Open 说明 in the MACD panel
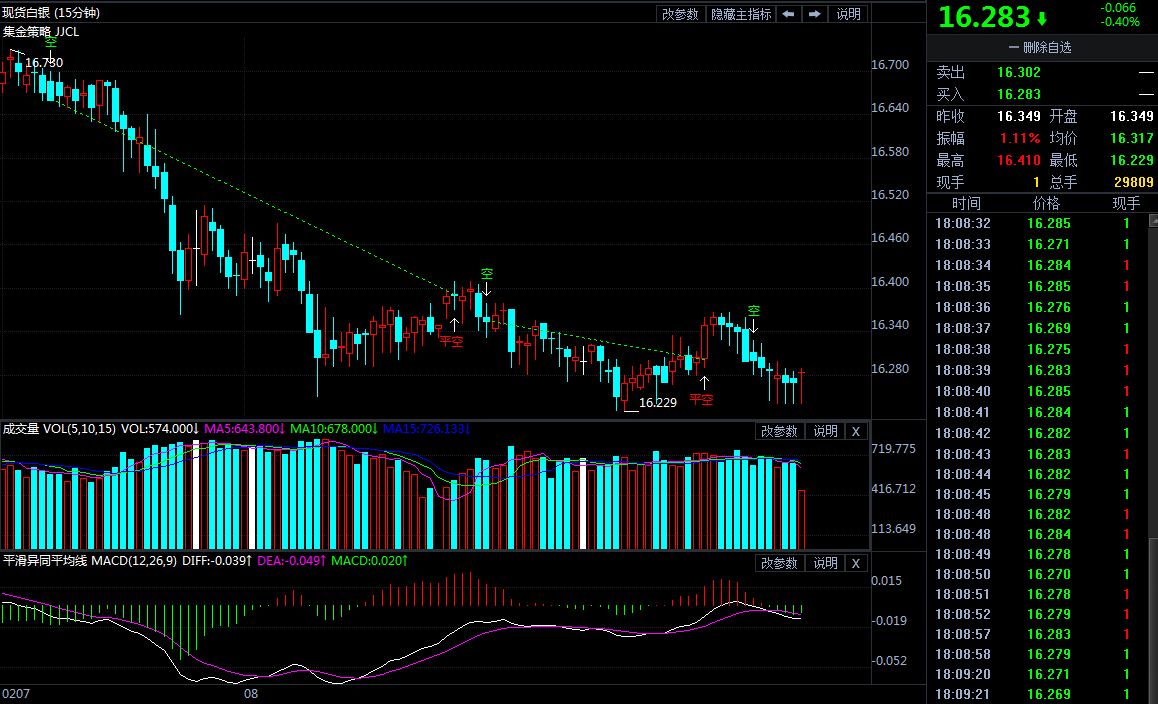The height and width of the screenshot is (704, 1158). point(825,564)
